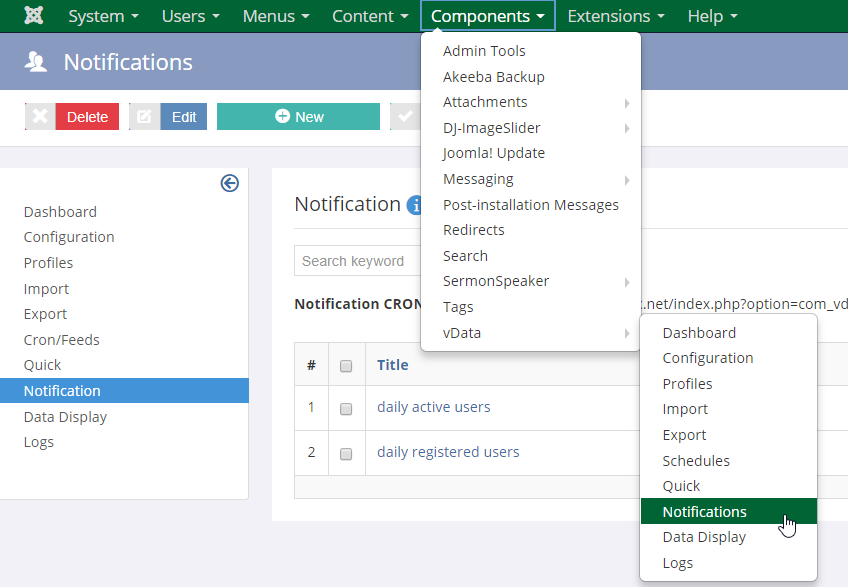Viewport: 848px width, 587px height.
Task: Choose Notifications in the vData submenu
Action: point(704,512)
